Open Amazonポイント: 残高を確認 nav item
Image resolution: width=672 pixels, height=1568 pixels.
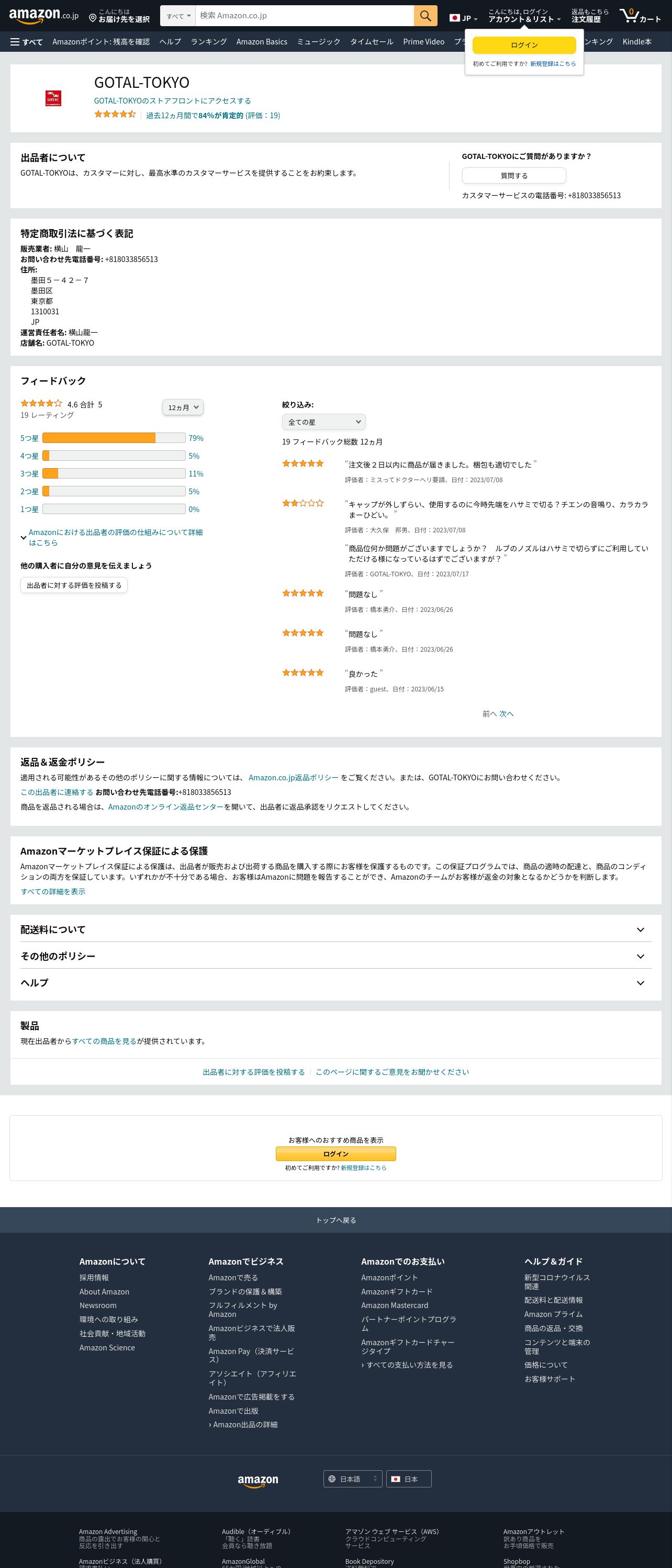pyautogui.click(x=101, y=42)
